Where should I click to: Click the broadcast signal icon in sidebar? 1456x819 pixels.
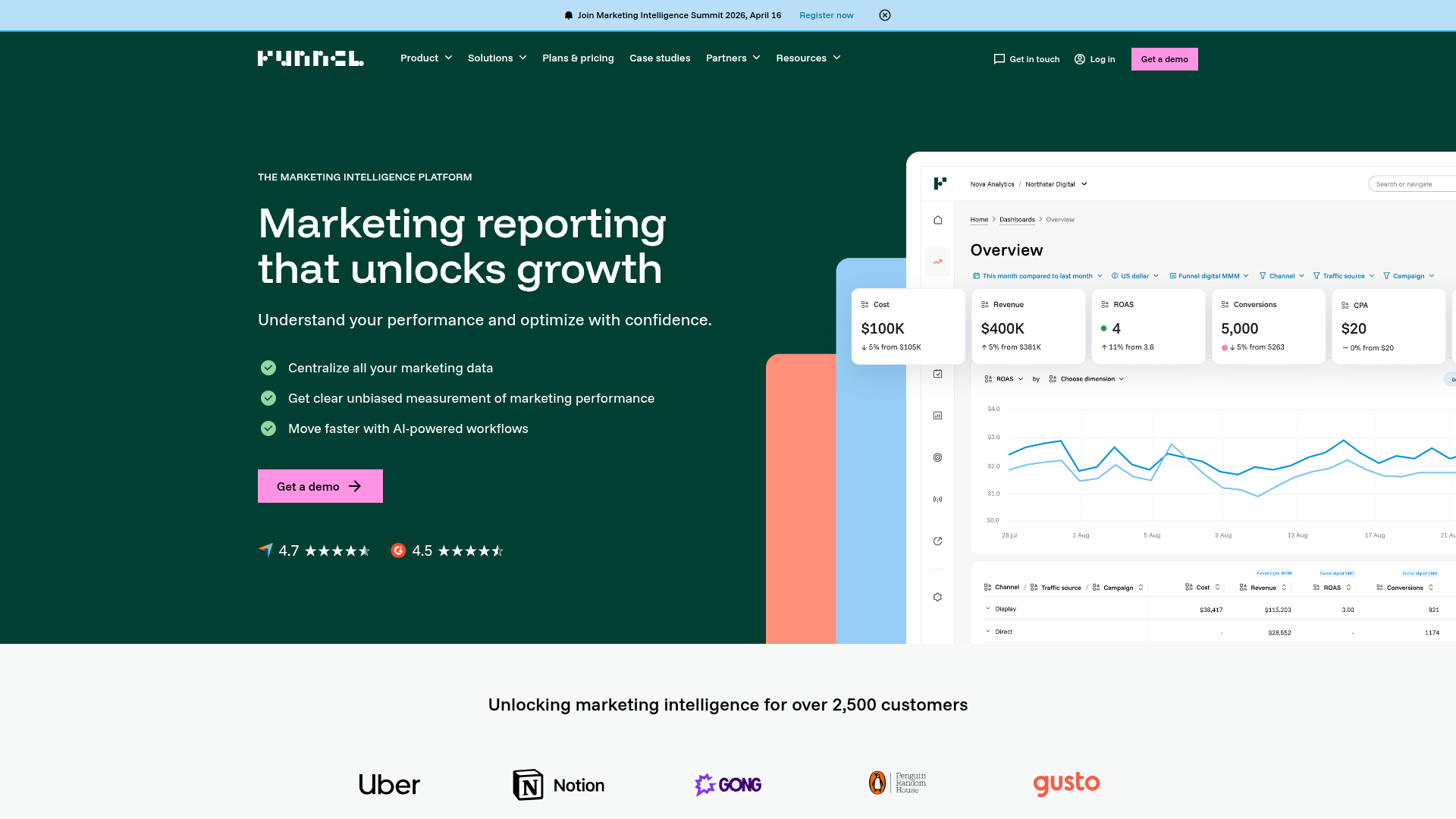(937, 499)
